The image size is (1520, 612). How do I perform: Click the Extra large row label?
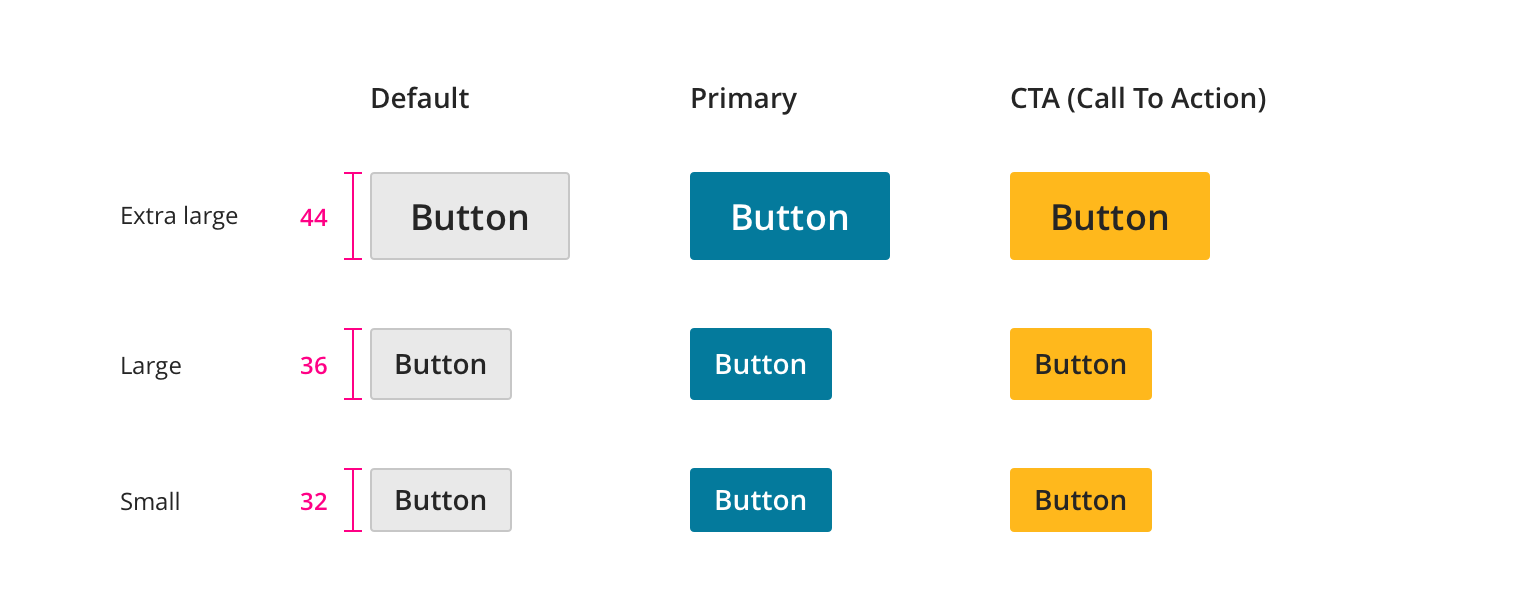(x=179, y=216)
